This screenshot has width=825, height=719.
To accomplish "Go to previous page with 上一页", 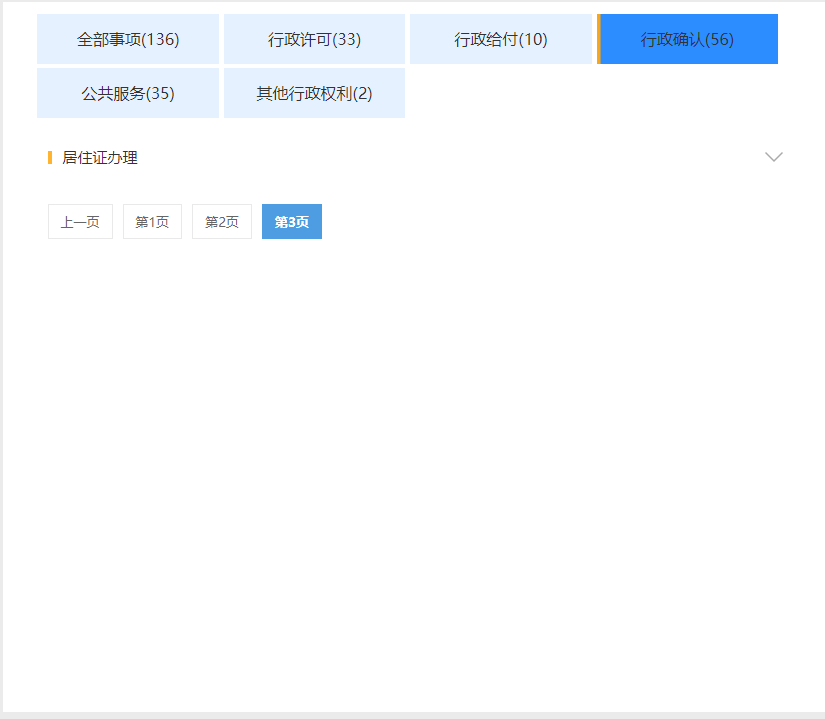I will pyautogui.click(x=80, y=222).
